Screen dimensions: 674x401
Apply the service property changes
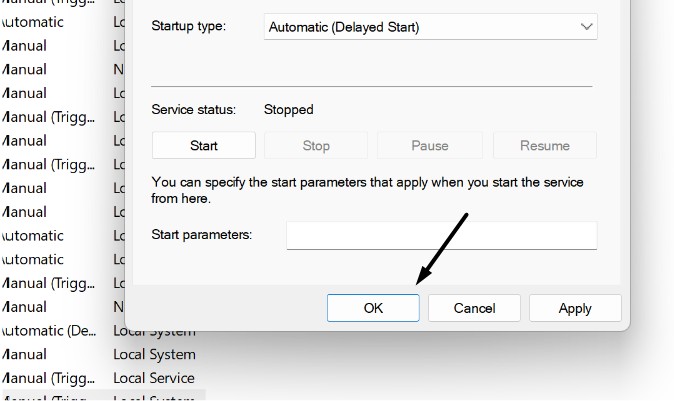(x=575, y=308)
